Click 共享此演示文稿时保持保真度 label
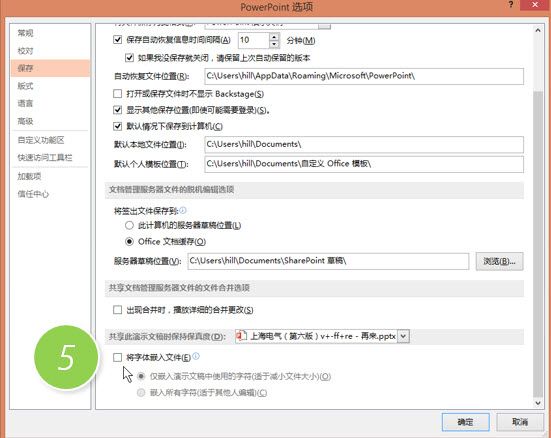The height and width of the screenshot is (438, 551). click(x=167, y=337)
